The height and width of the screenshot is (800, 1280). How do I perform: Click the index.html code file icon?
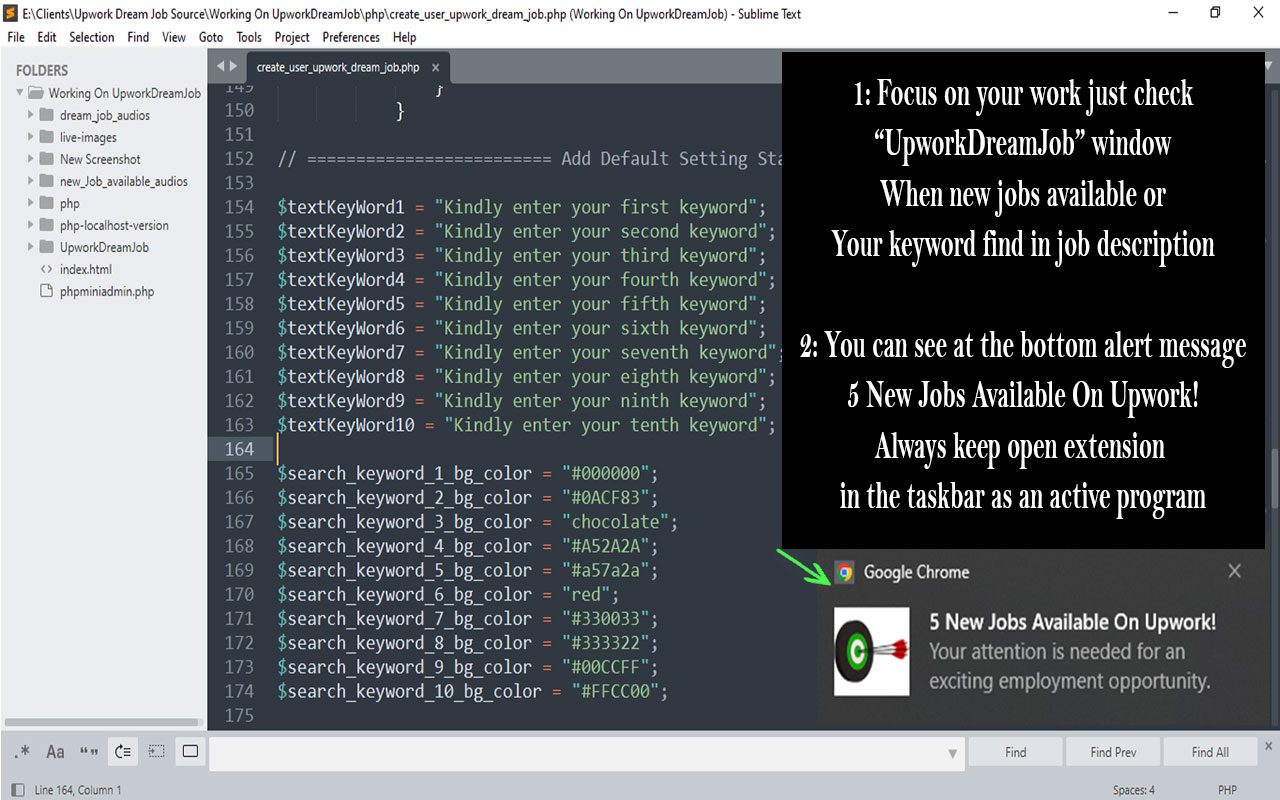(46, 269)
